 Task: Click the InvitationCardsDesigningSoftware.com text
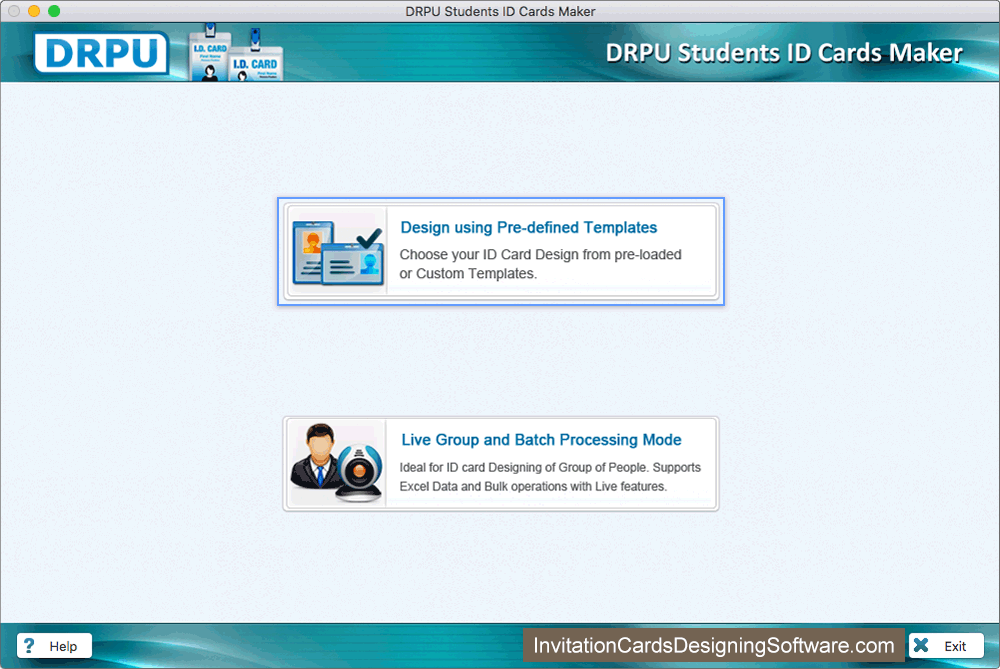click(714, 645)
